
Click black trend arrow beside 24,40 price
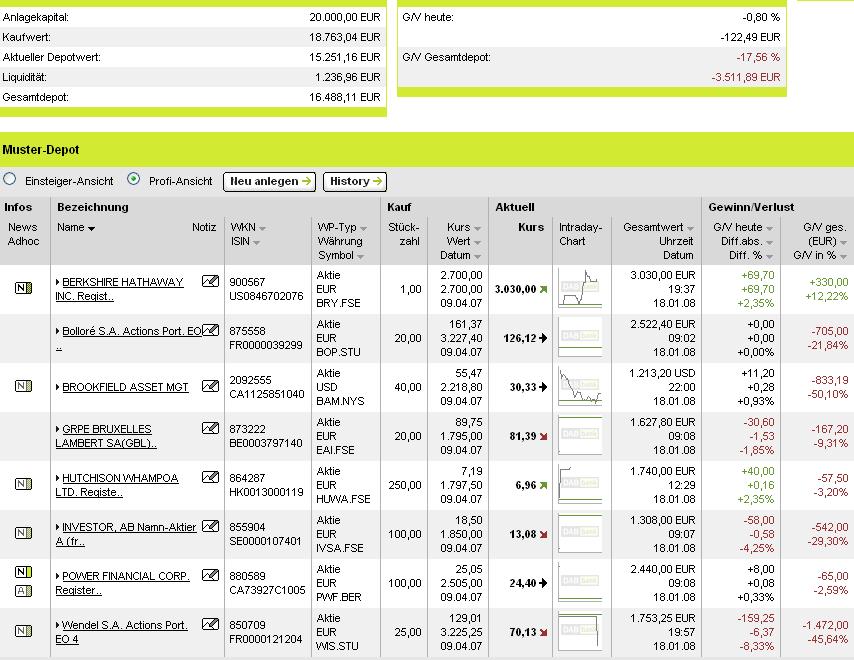(543, 583)
